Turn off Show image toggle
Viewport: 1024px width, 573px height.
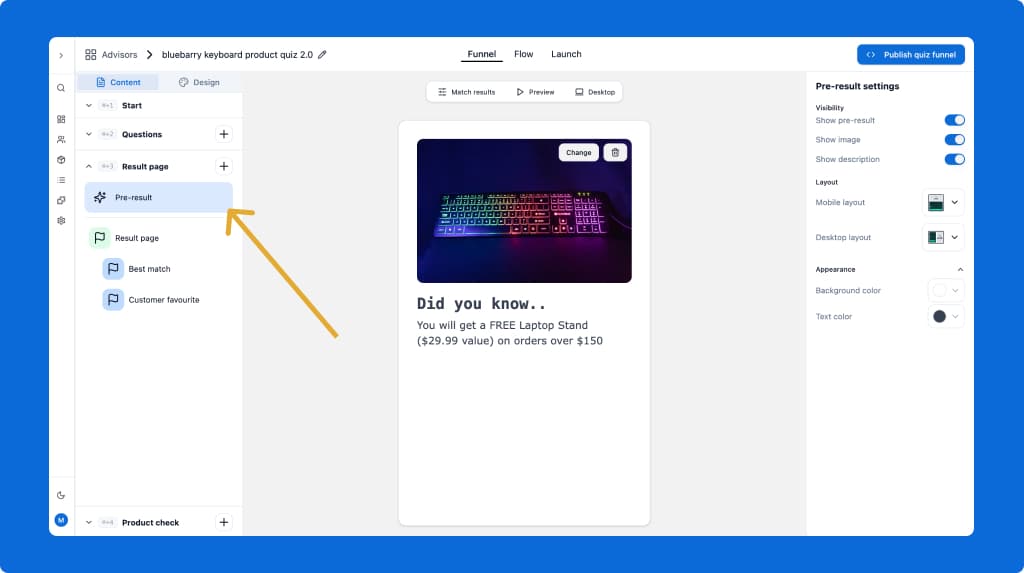pos(954,140)
